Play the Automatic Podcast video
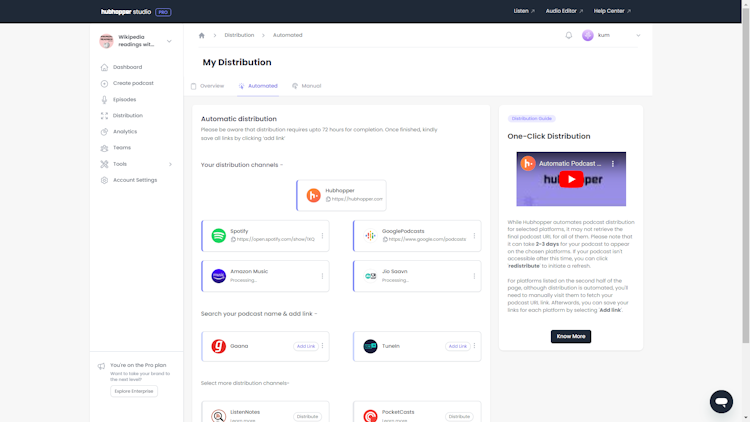 [x=571, y=179]
